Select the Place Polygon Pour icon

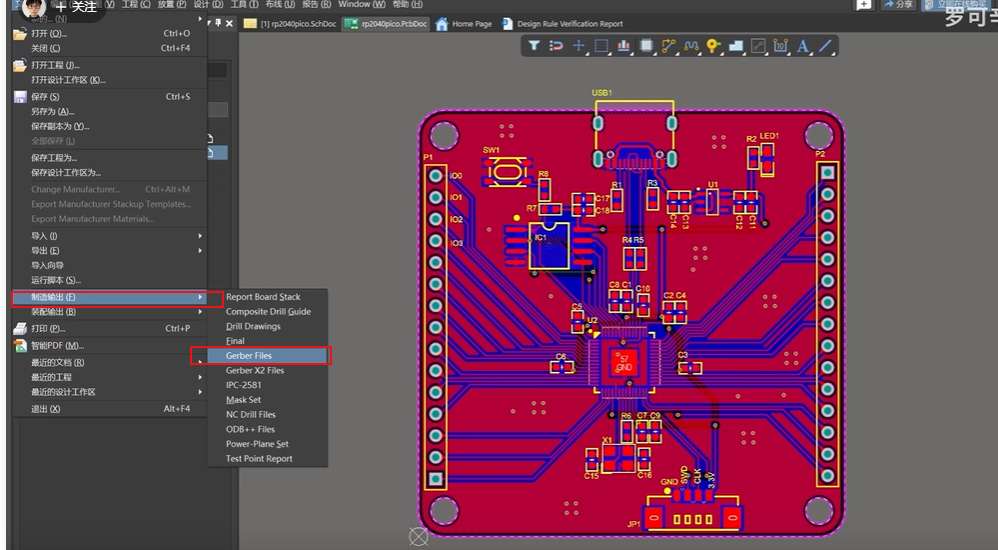pyautogui.click(x=736, y=46)
